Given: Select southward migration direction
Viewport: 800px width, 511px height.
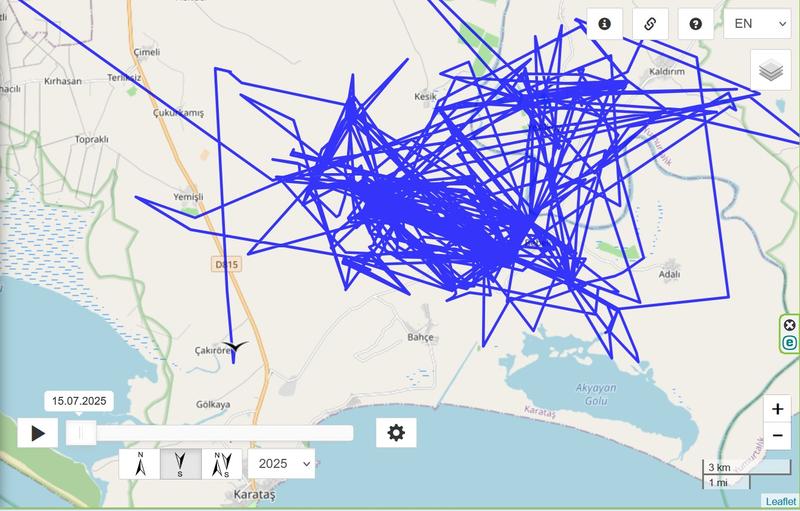Looking at the screenshot, I should [181, 464].
